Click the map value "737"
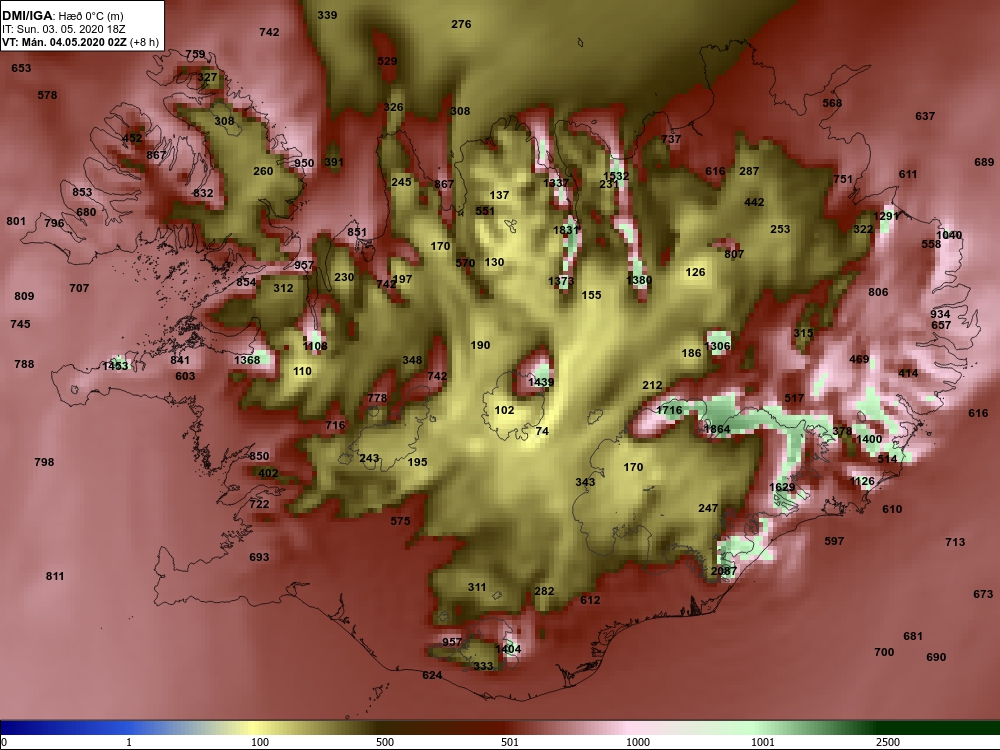 [x=671, y=139]
